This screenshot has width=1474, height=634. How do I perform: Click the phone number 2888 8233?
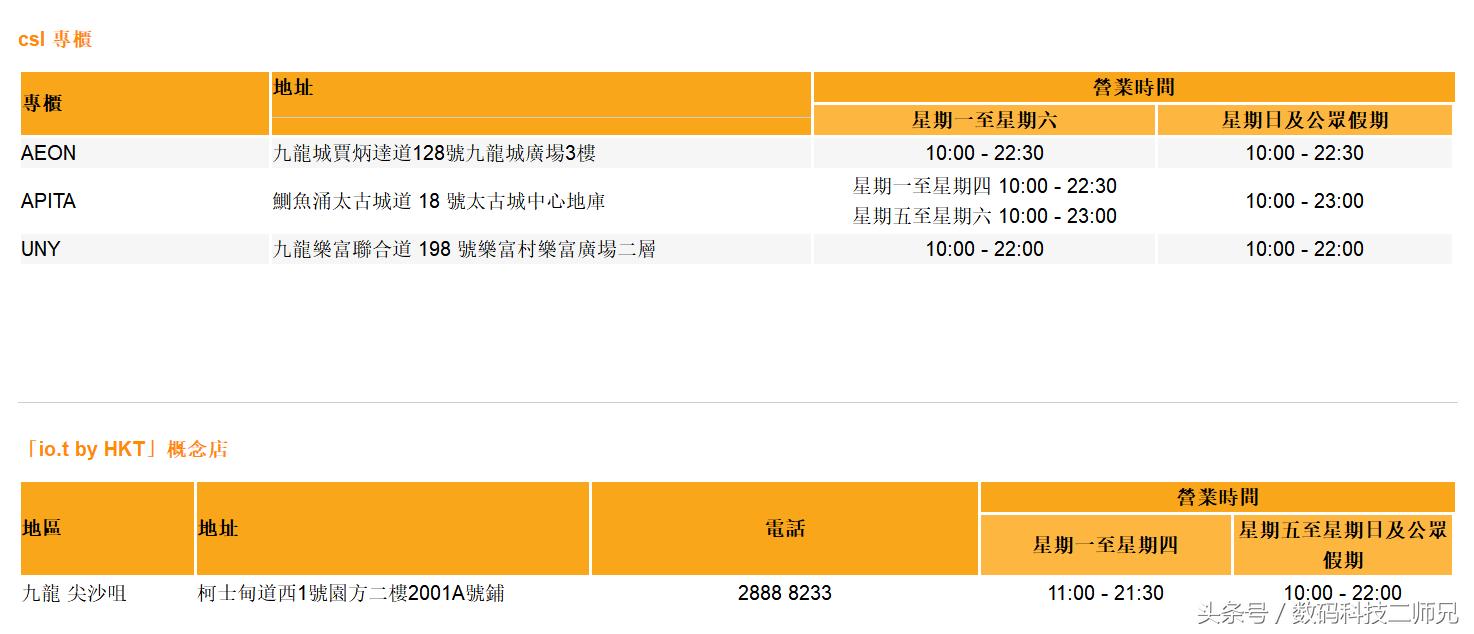click(x=786, y=593)
